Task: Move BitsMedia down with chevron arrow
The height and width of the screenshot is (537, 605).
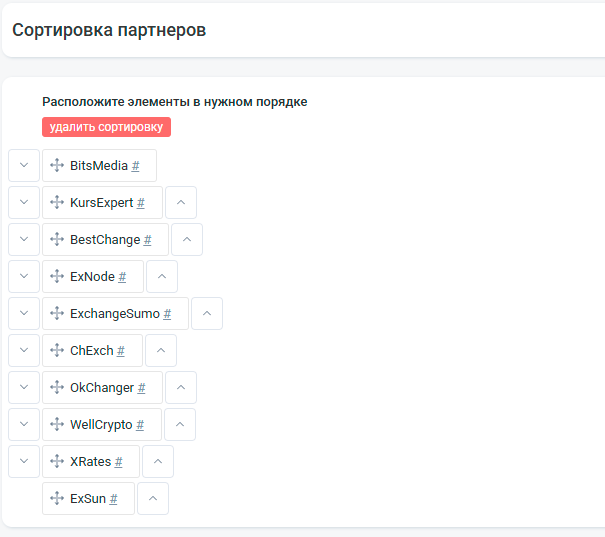Action: (x=24, y=165)
